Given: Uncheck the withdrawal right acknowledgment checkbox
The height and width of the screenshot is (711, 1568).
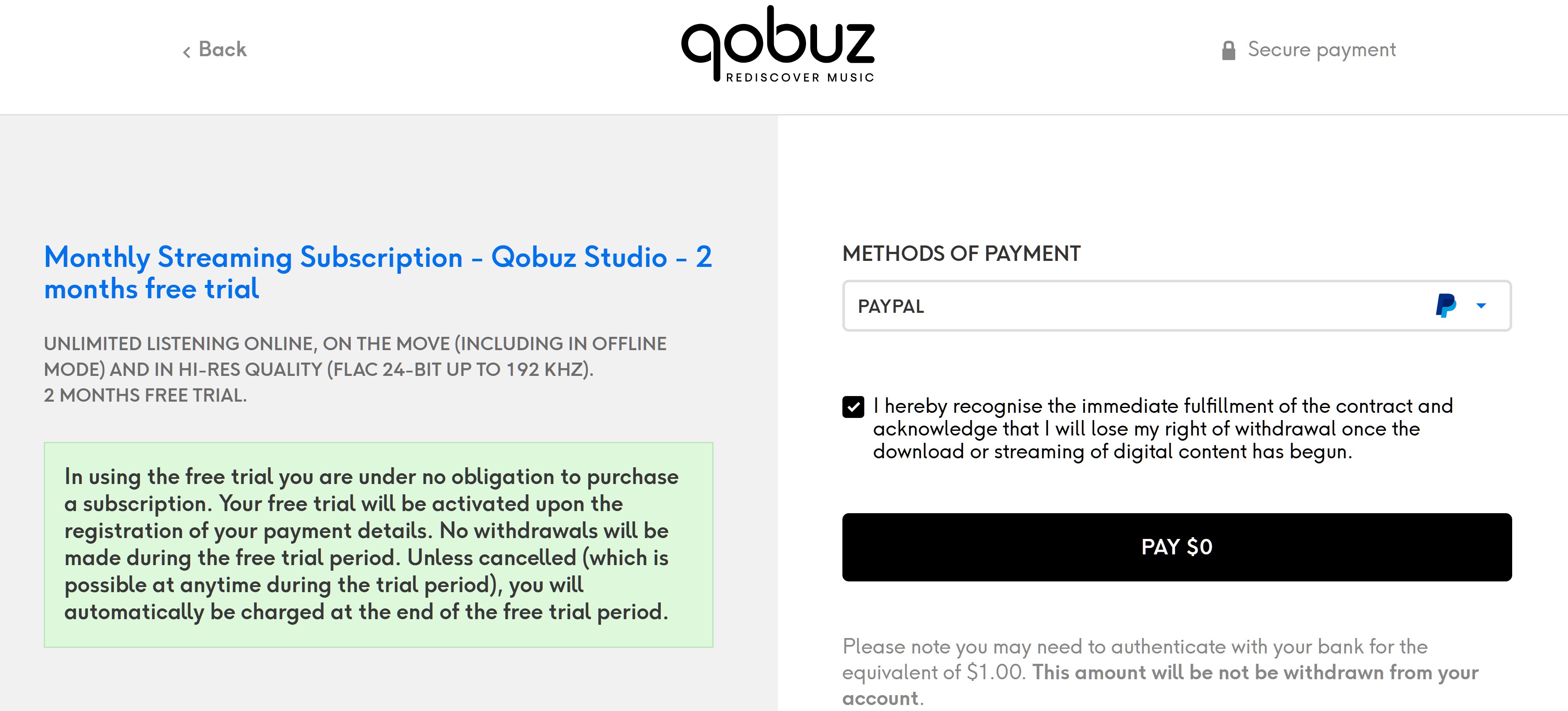Looking at the screenshot, I should 853,407.
